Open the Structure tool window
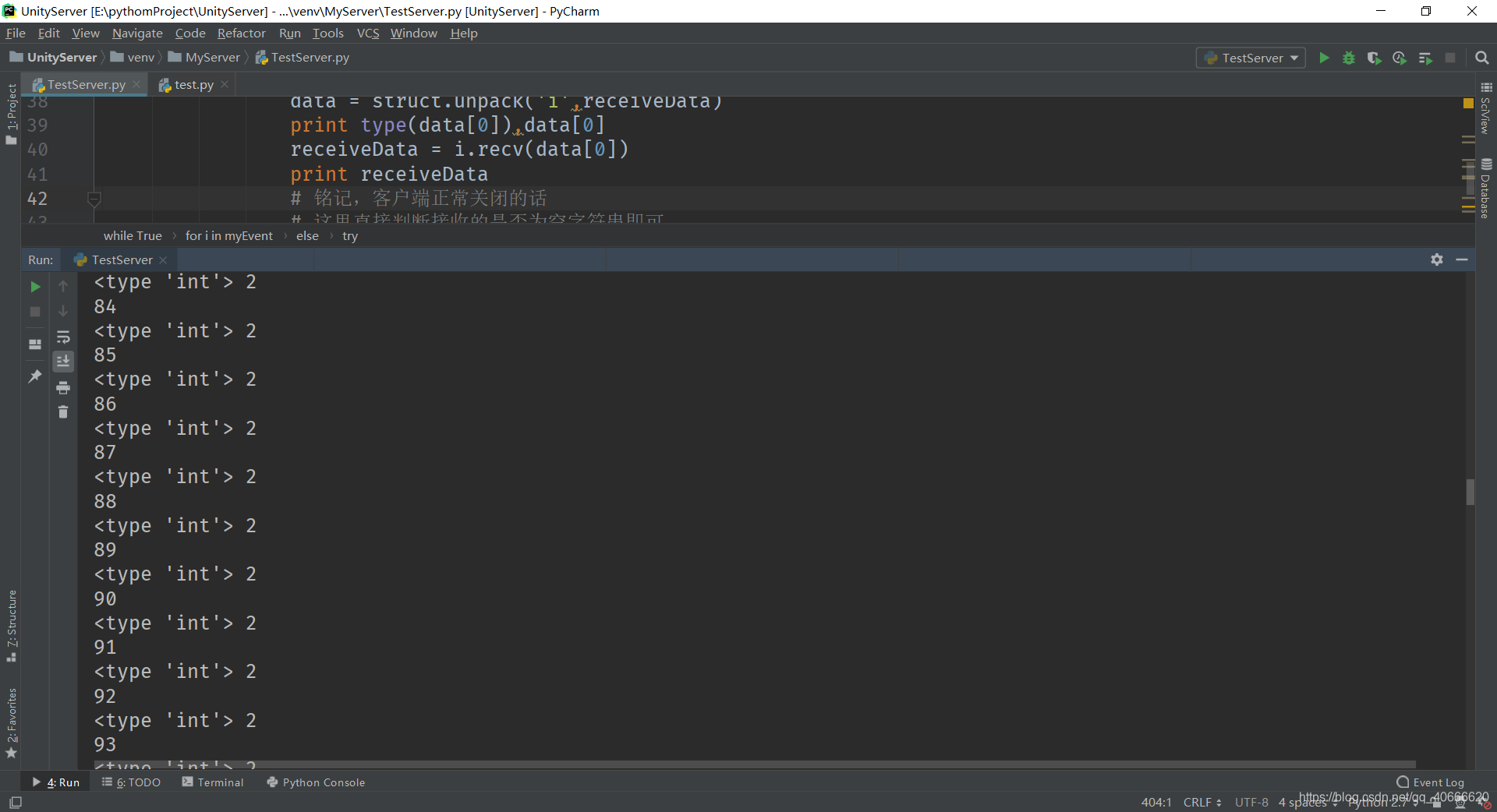The image size is (1497, 812). click(x=11, y=626)
